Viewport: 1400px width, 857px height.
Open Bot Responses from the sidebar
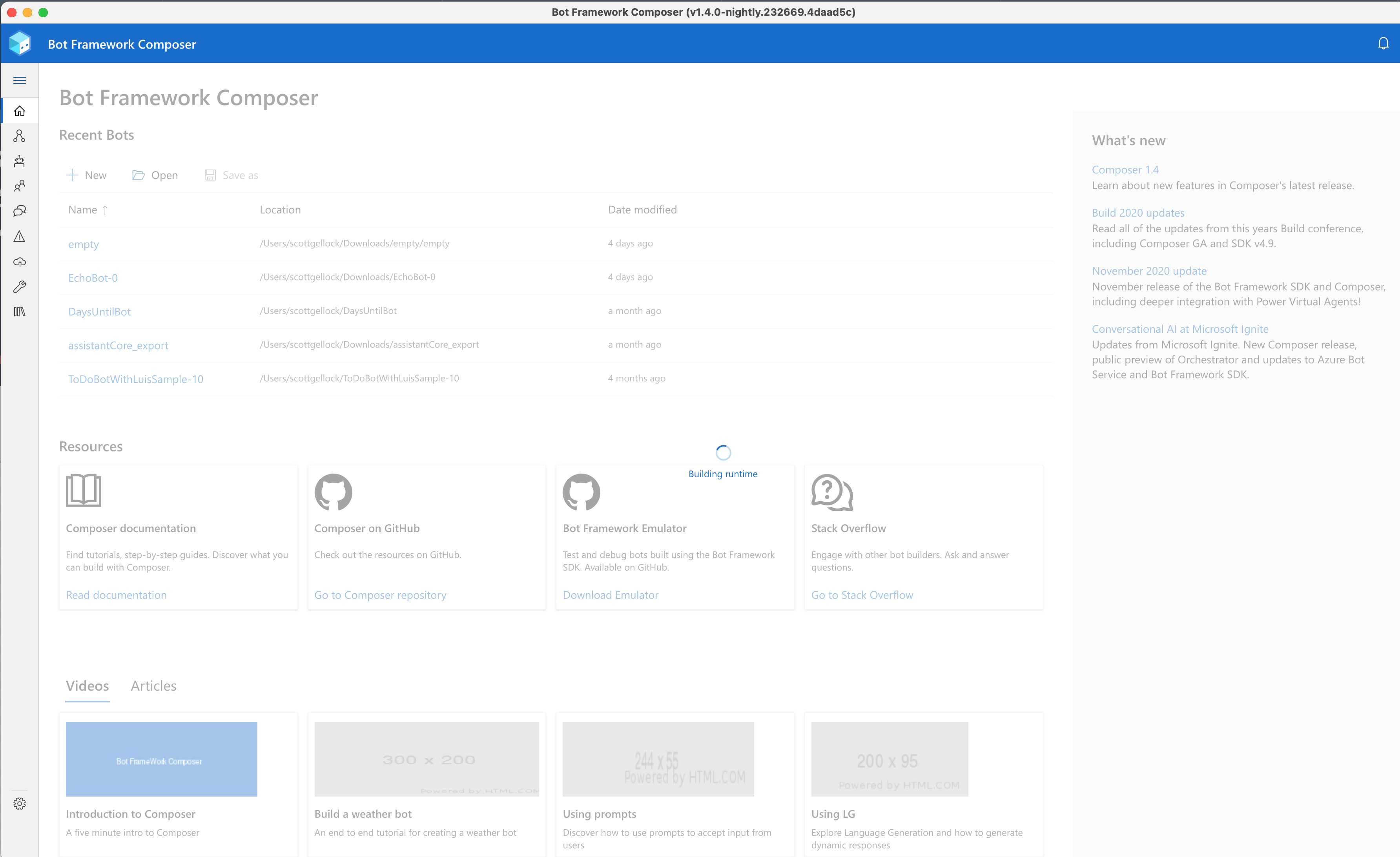(x=20, y=161)
